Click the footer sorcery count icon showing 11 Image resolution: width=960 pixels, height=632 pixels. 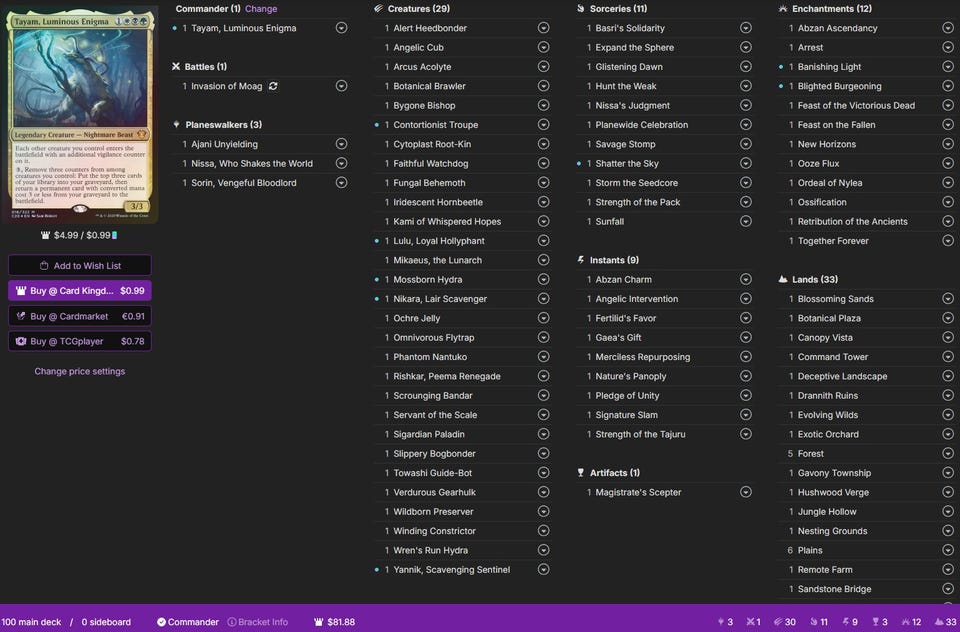pyautogui.click(x=814, y=622)
